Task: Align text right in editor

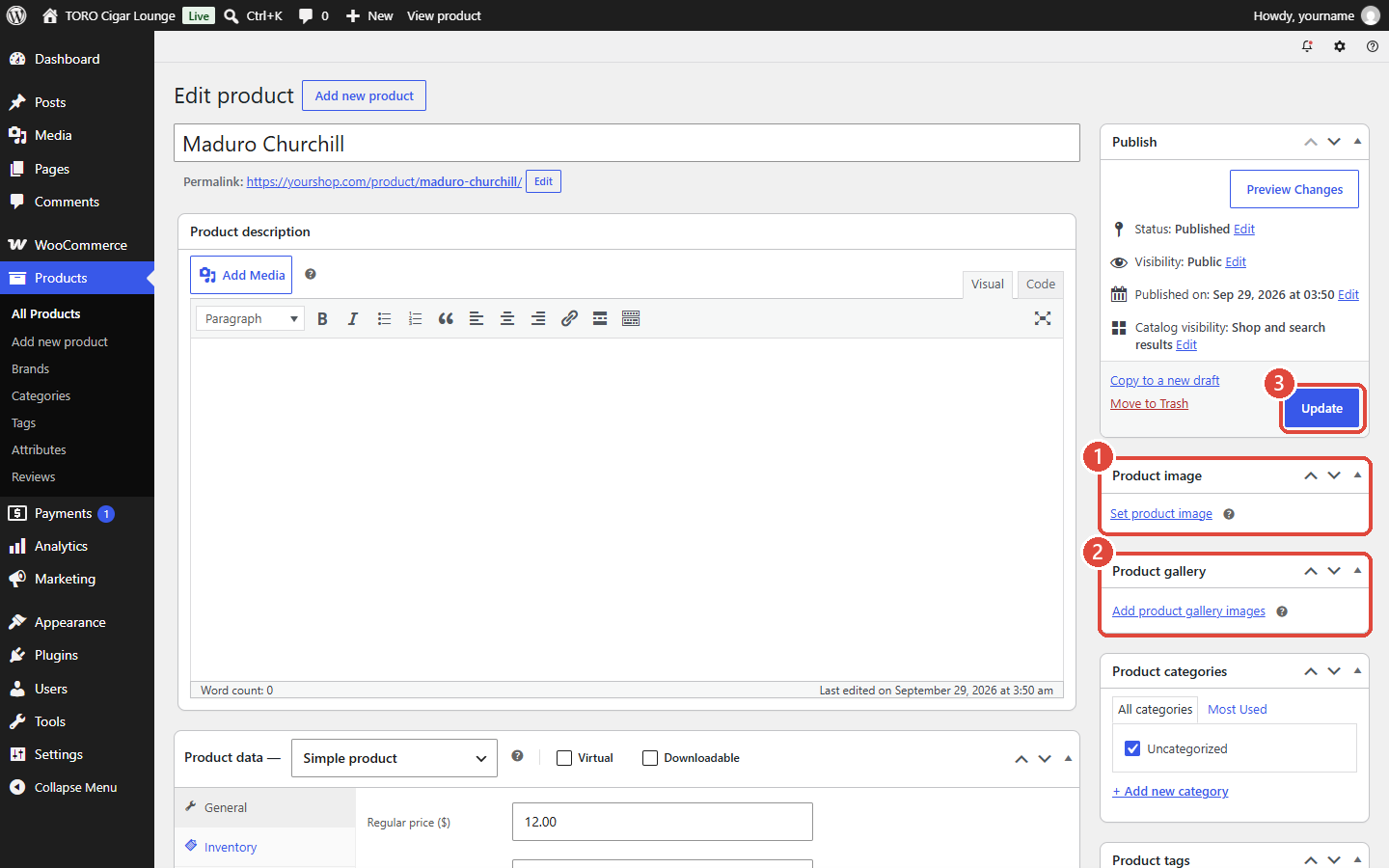Action: (538, 318)
